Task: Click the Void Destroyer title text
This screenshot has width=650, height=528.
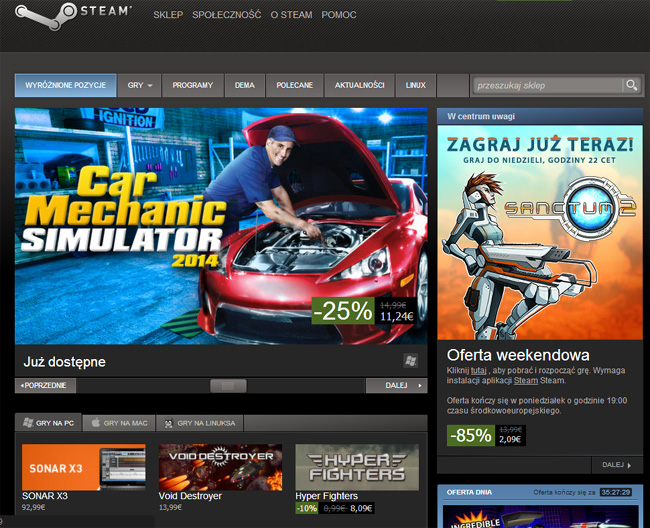Action: (190, 496)
